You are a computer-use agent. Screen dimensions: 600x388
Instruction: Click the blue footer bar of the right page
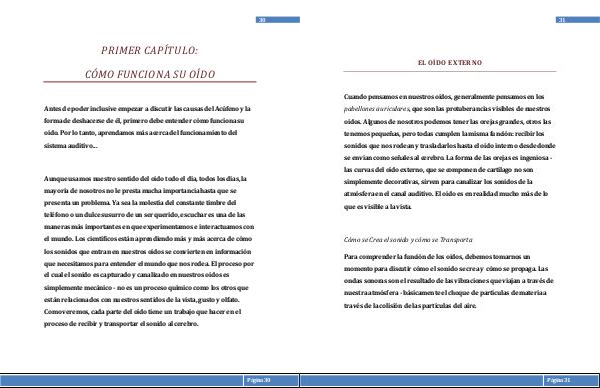450,380
